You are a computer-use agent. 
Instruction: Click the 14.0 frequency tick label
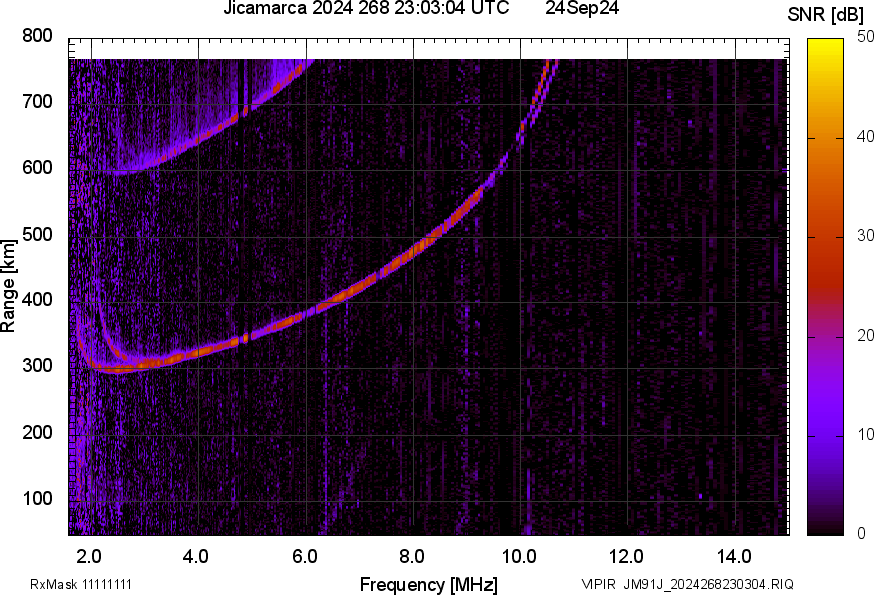(734, 557)
